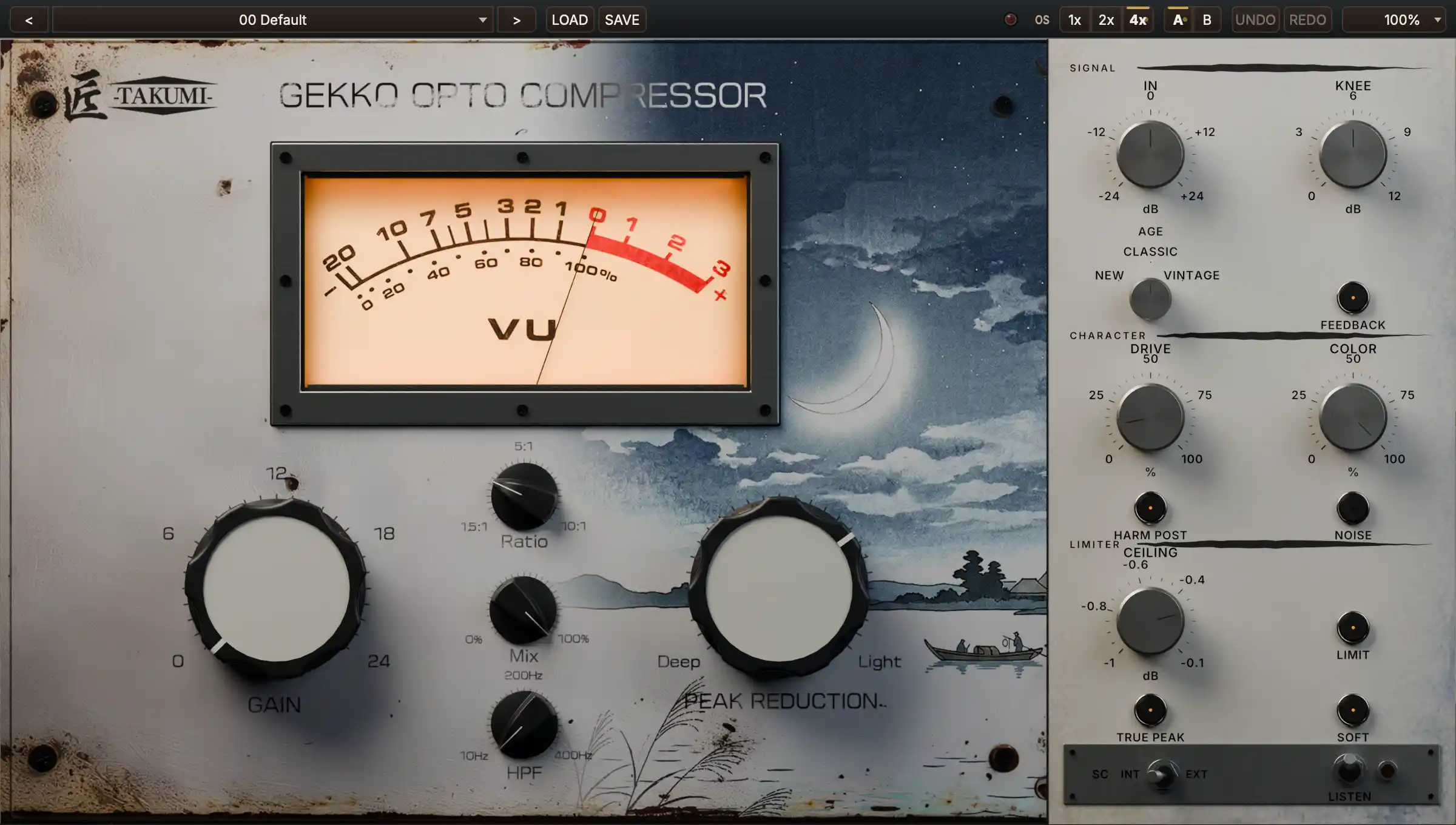The image size is (1456, 825).
Task: Flip the SC INT/EXT switch
Action: (1162, 773)
